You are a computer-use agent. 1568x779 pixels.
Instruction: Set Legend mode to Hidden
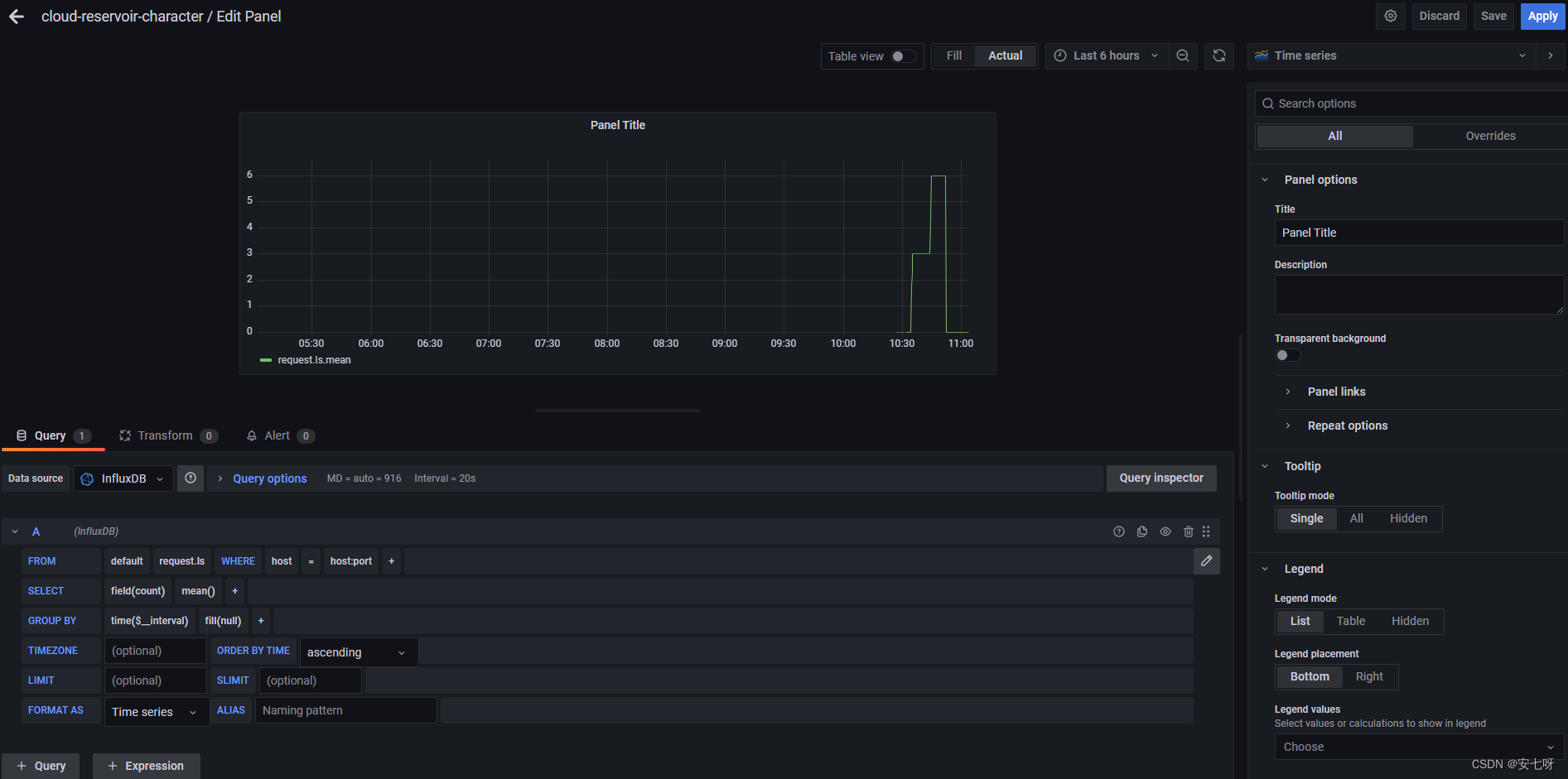1410,621
